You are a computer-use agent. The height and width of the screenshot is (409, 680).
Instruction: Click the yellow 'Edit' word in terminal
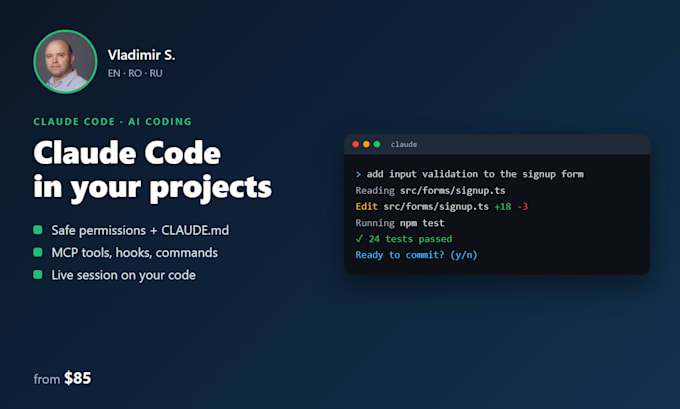[366, 206]
